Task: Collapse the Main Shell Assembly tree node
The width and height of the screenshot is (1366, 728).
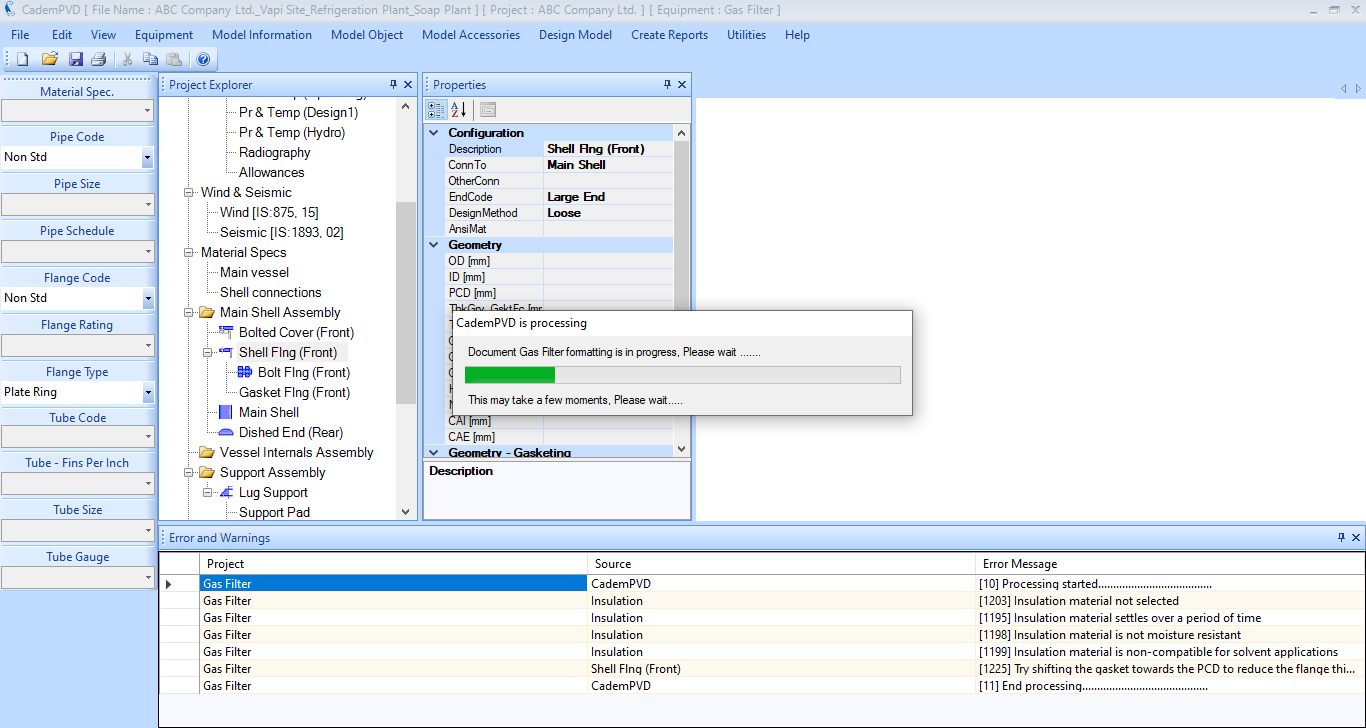Action: point(189,312)
